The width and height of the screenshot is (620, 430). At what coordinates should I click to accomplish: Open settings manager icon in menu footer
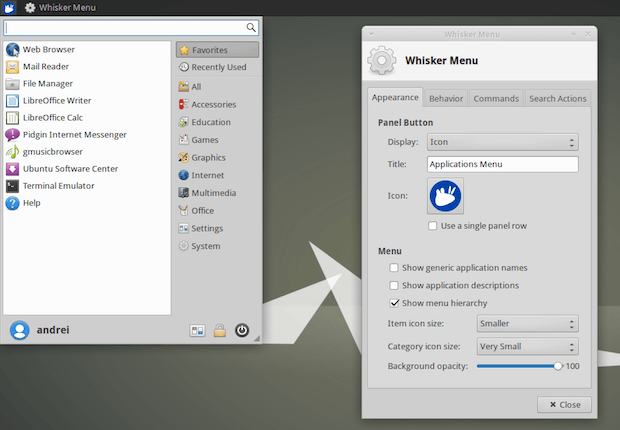[197, 330]
